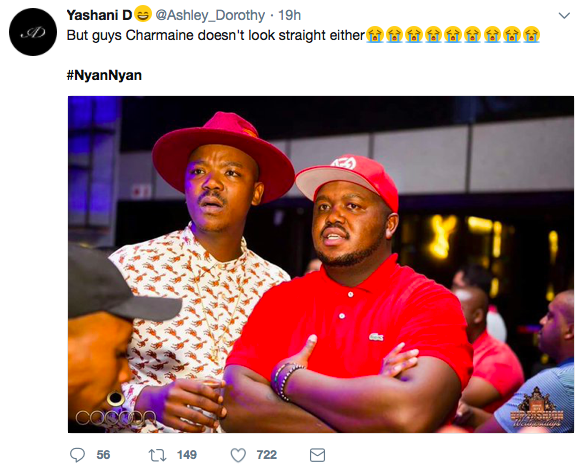The image size is (583, 470).
Task: Enlarge the attached nightclub photo
Action: pos(321,264)
